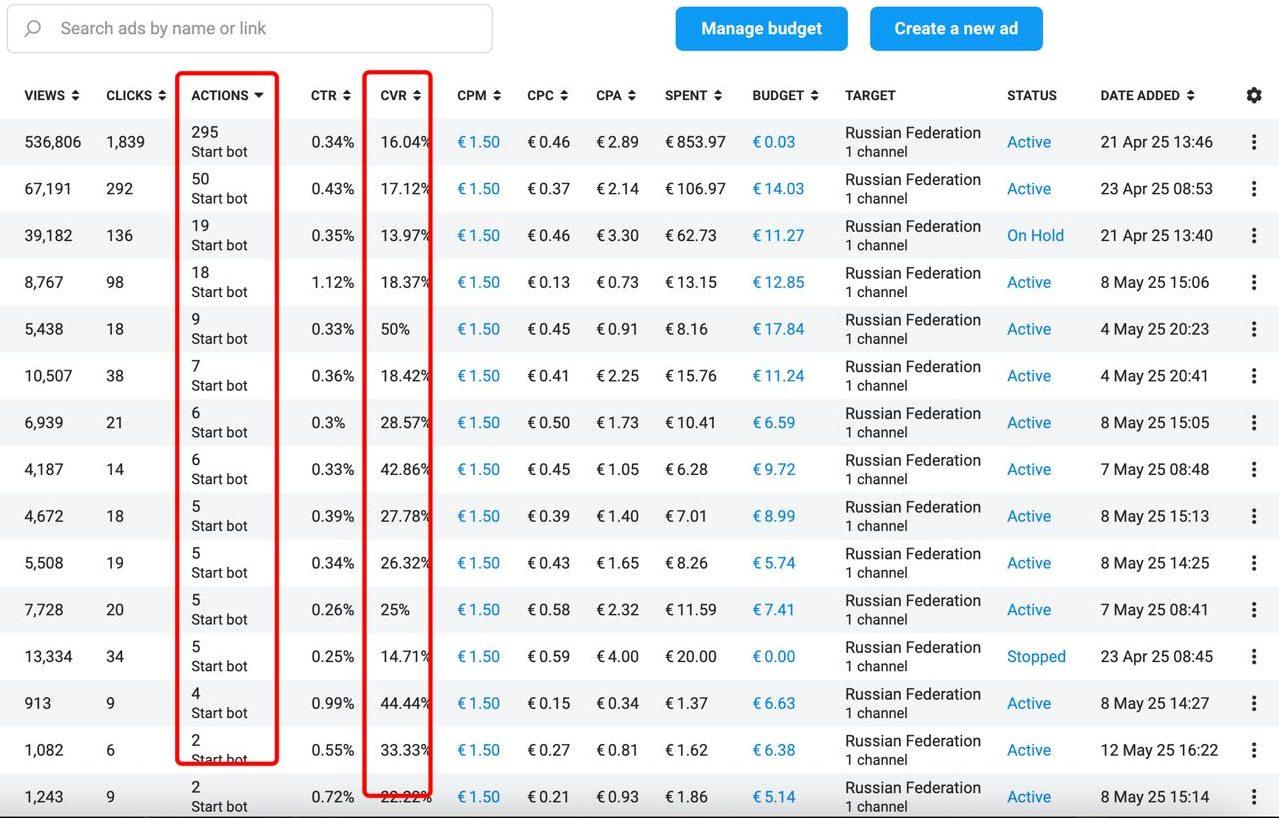Open the Active status of the 536,806 views ad

[1029, 142]
